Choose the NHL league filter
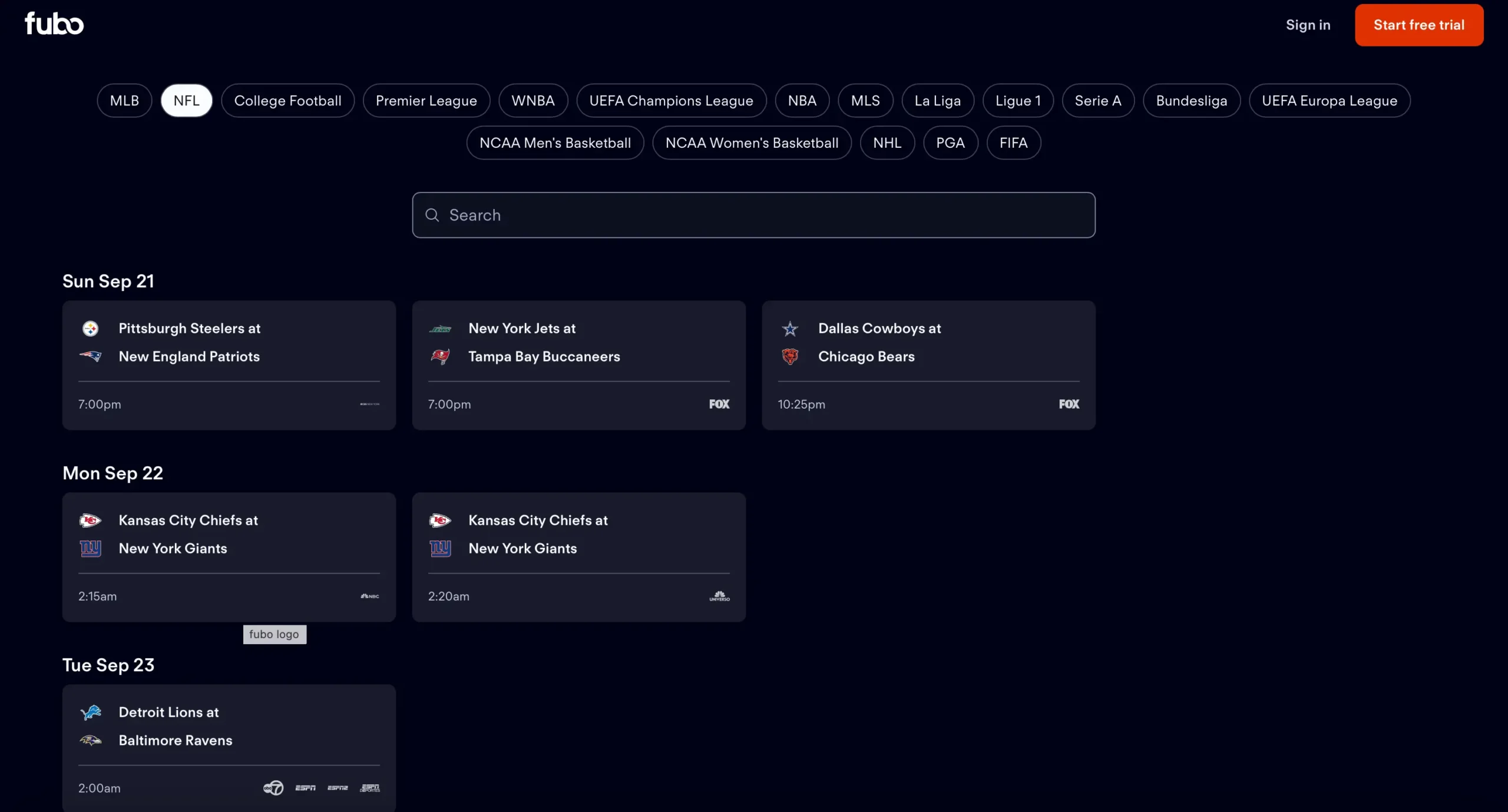The height and width of the screenshot is (812, 1508). tap(887, 143)
